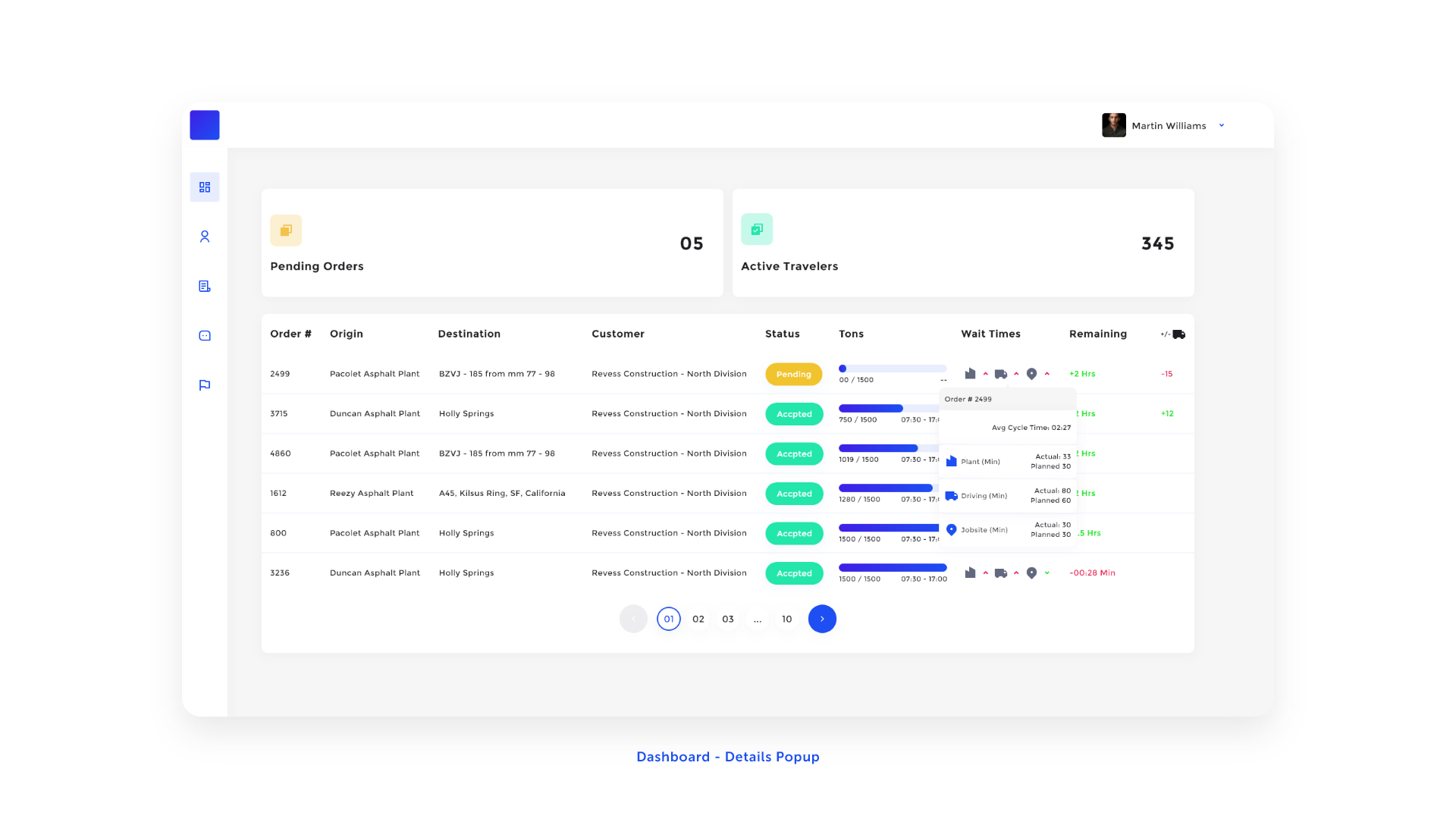Viewport: 1456px width, 819px height.
Task: Click the green Active Travelers card icon
Action: tap(756, 228)
